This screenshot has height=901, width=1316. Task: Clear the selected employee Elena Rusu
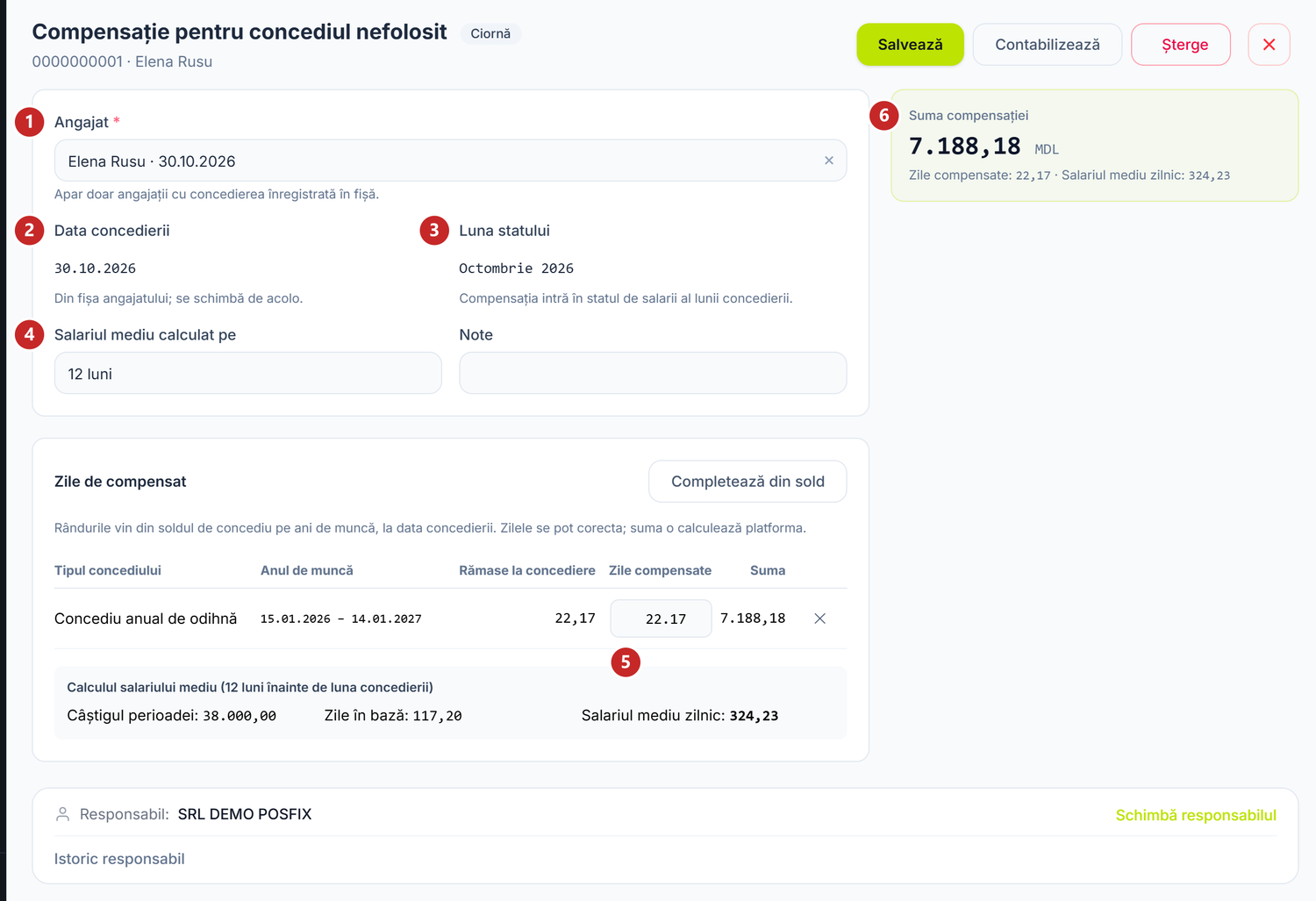pyautogui.click(x=828, y=161)
